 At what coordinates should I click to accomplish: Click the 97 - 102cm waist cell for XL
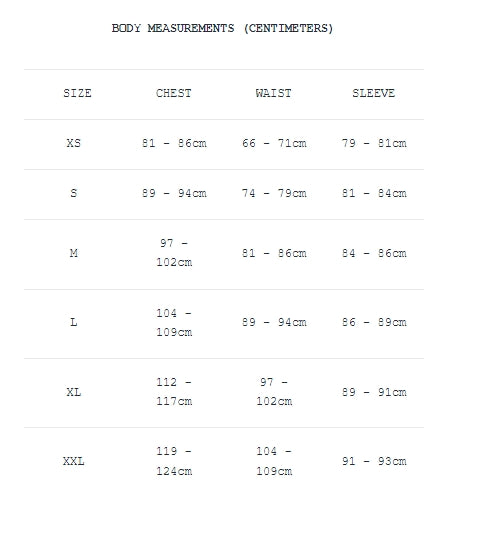[x=274, y=392]
